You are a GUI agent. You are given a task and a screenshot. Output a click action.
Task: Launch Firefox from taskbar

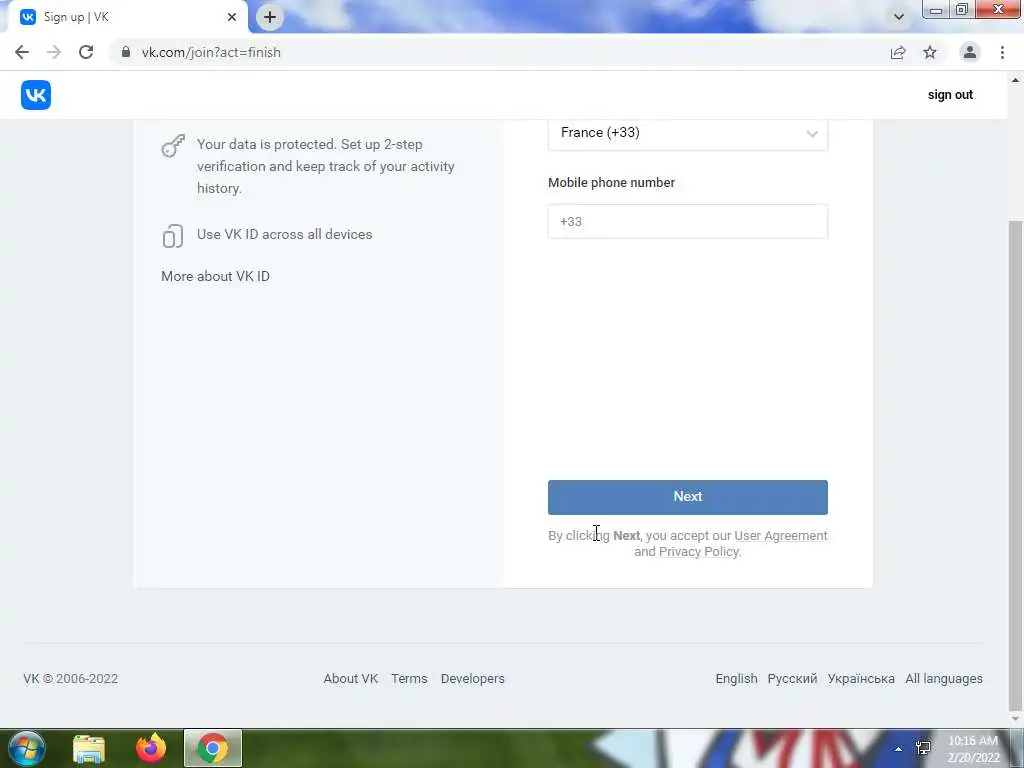151,748
